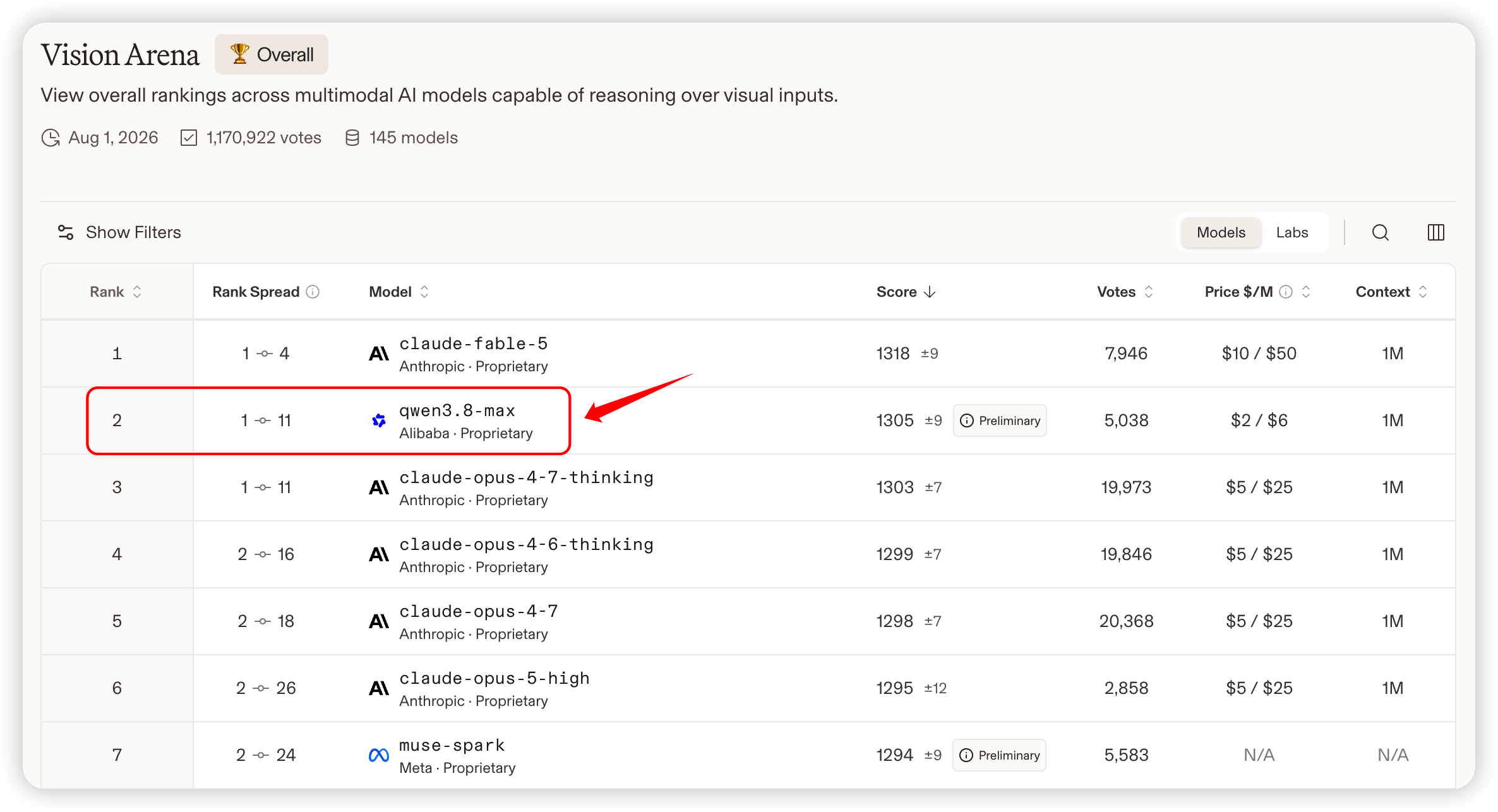Click the Anthropic logo beside claude-opus-4-6-thinking
Screen dimensions: 1498x812
coord(379,554)
